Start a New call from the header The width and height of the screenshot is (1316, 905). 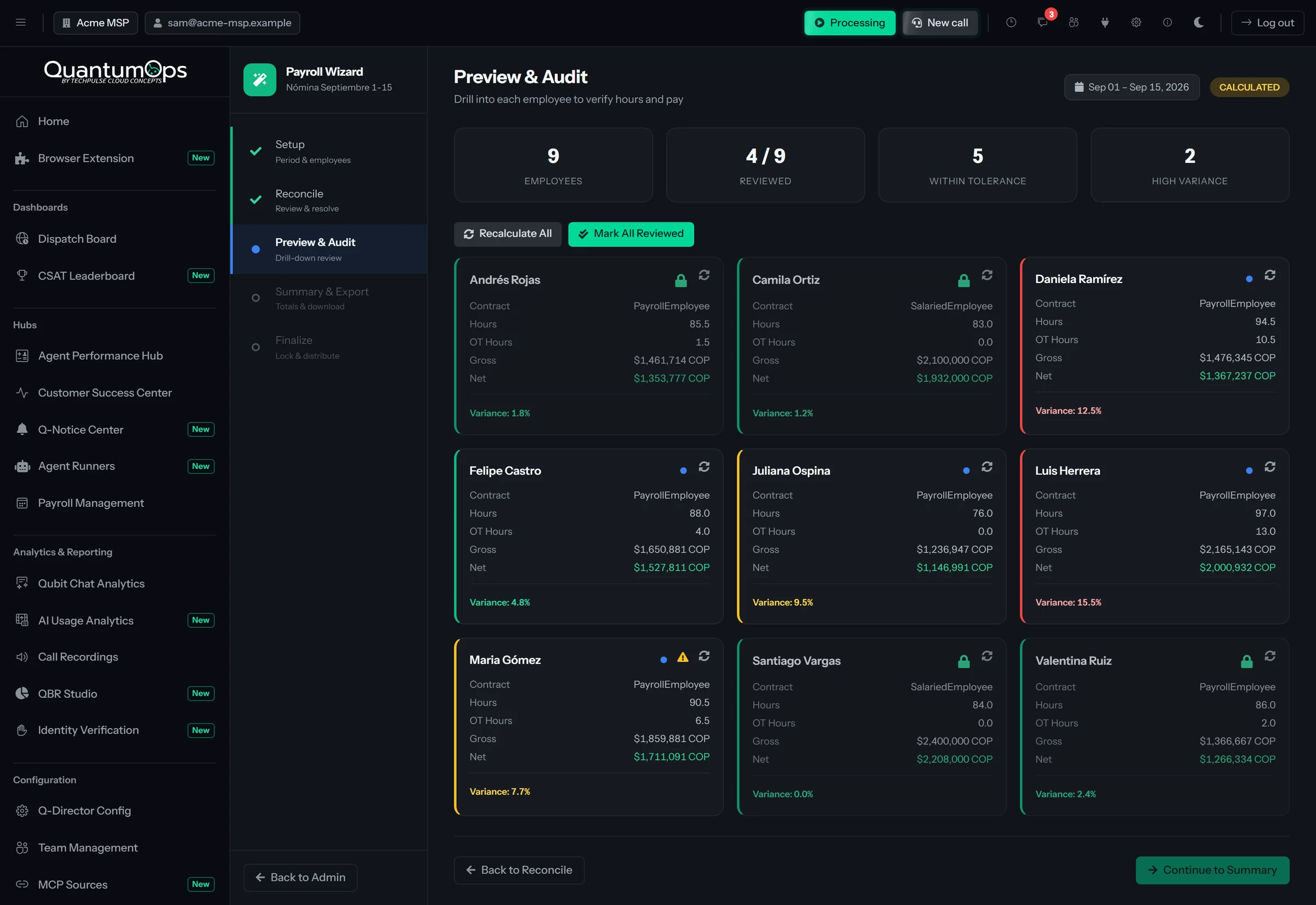coord(940,22)
